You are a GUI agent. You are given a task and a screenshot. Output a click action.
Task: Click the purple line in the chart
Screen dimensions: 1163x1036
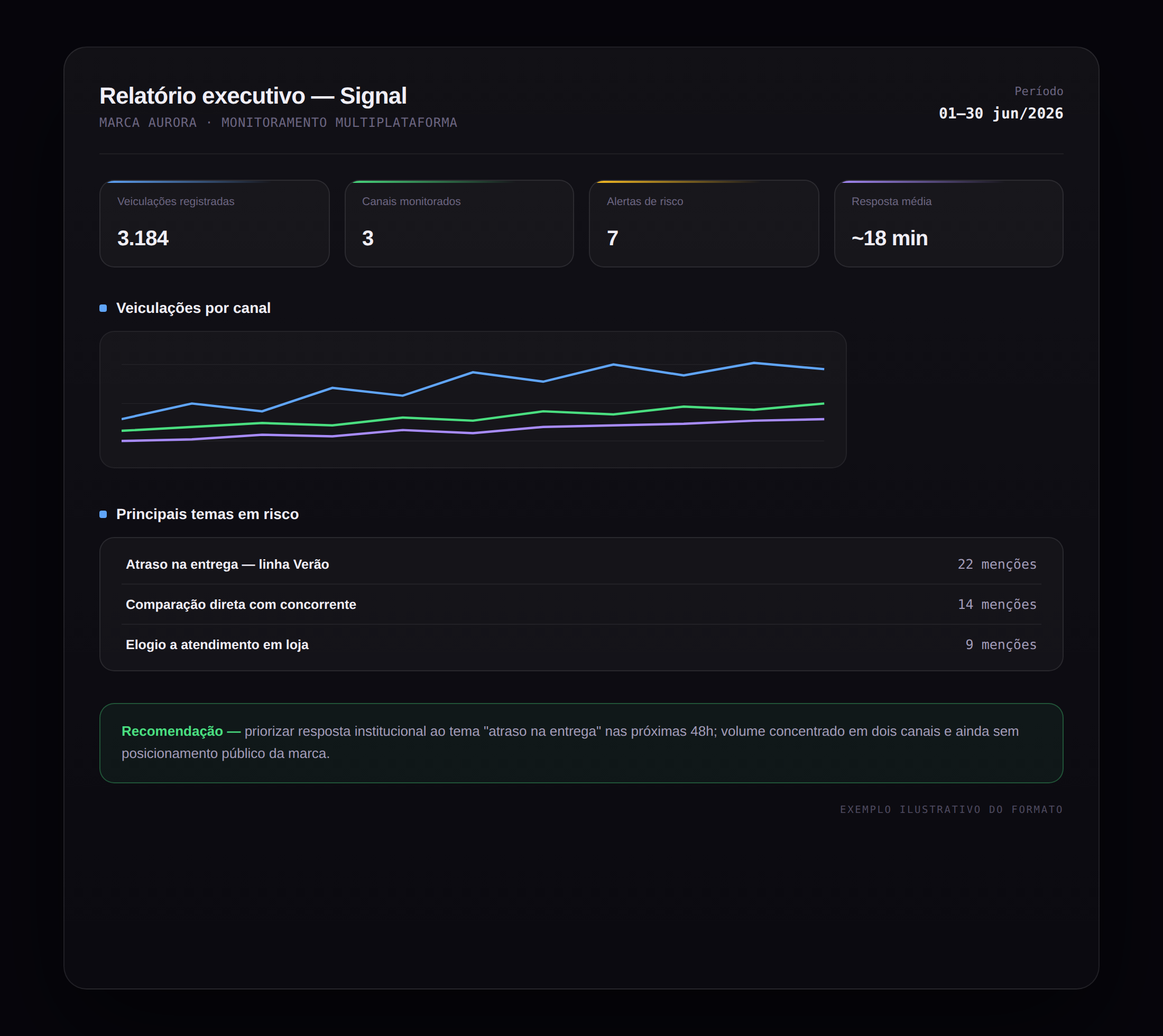click(x=473, y=433)
